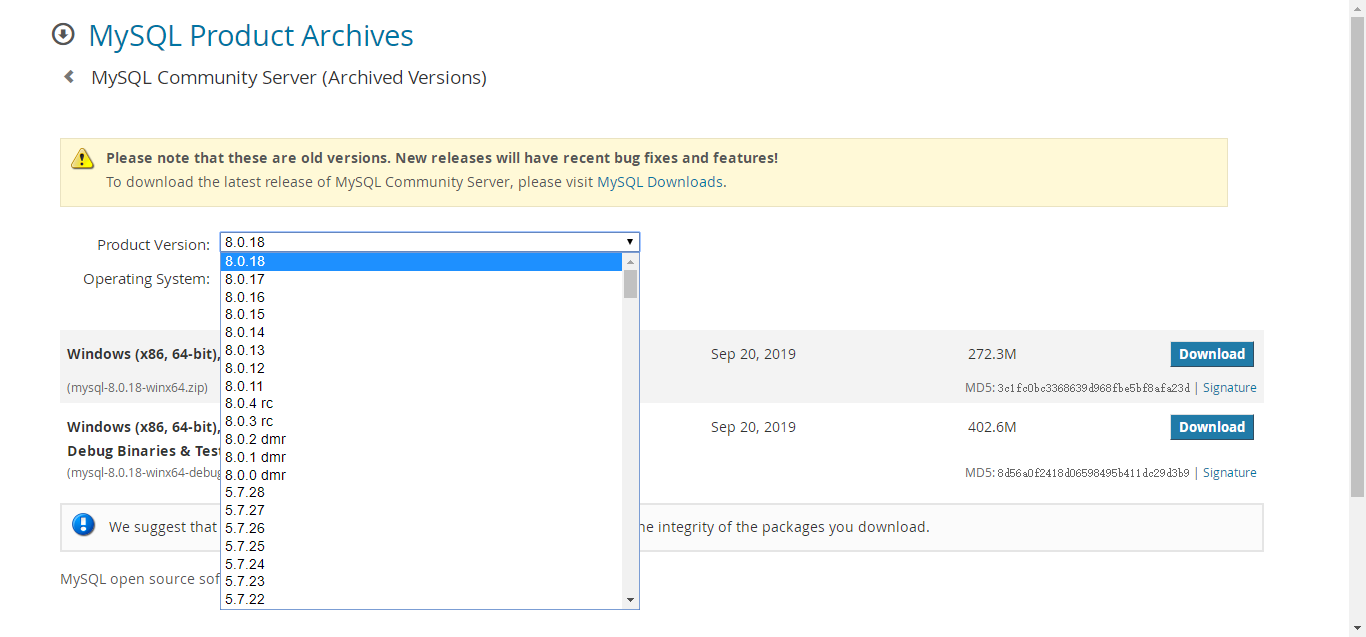
Task: Choose version 8.0.13 option
Action: [421, 351]
